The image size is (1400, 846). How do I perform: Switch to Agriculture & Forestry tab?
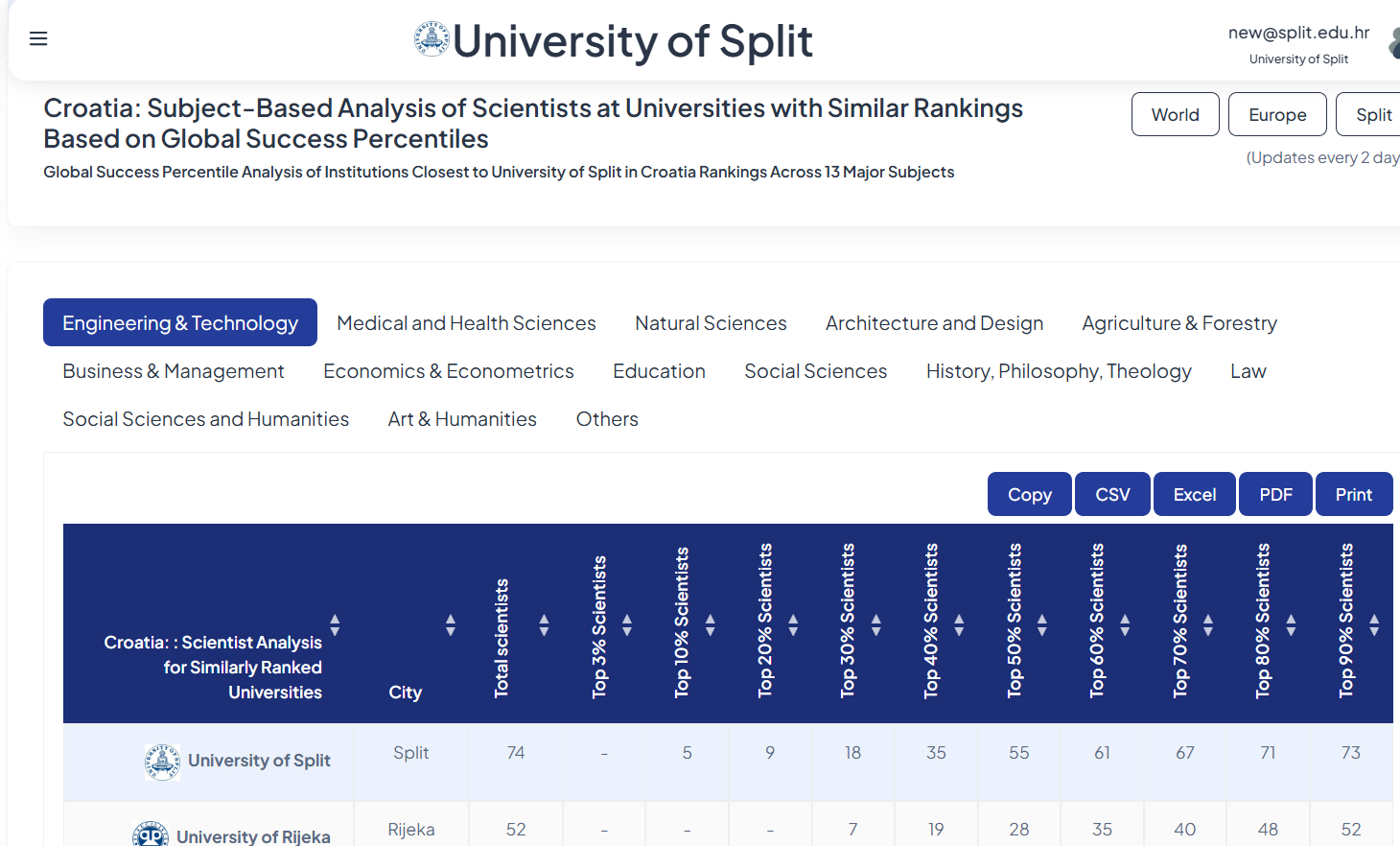pos(1179,323)
